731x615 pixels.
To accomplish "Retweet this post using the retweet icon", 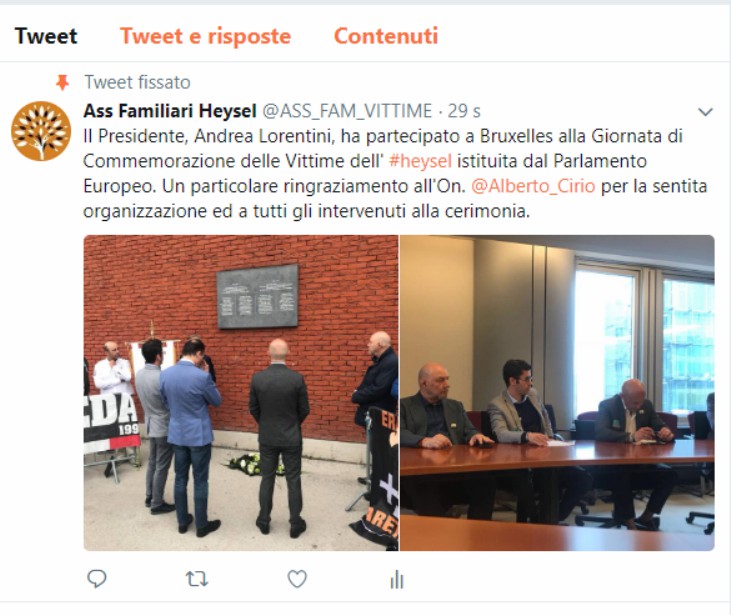I will (x=197, y=579).
